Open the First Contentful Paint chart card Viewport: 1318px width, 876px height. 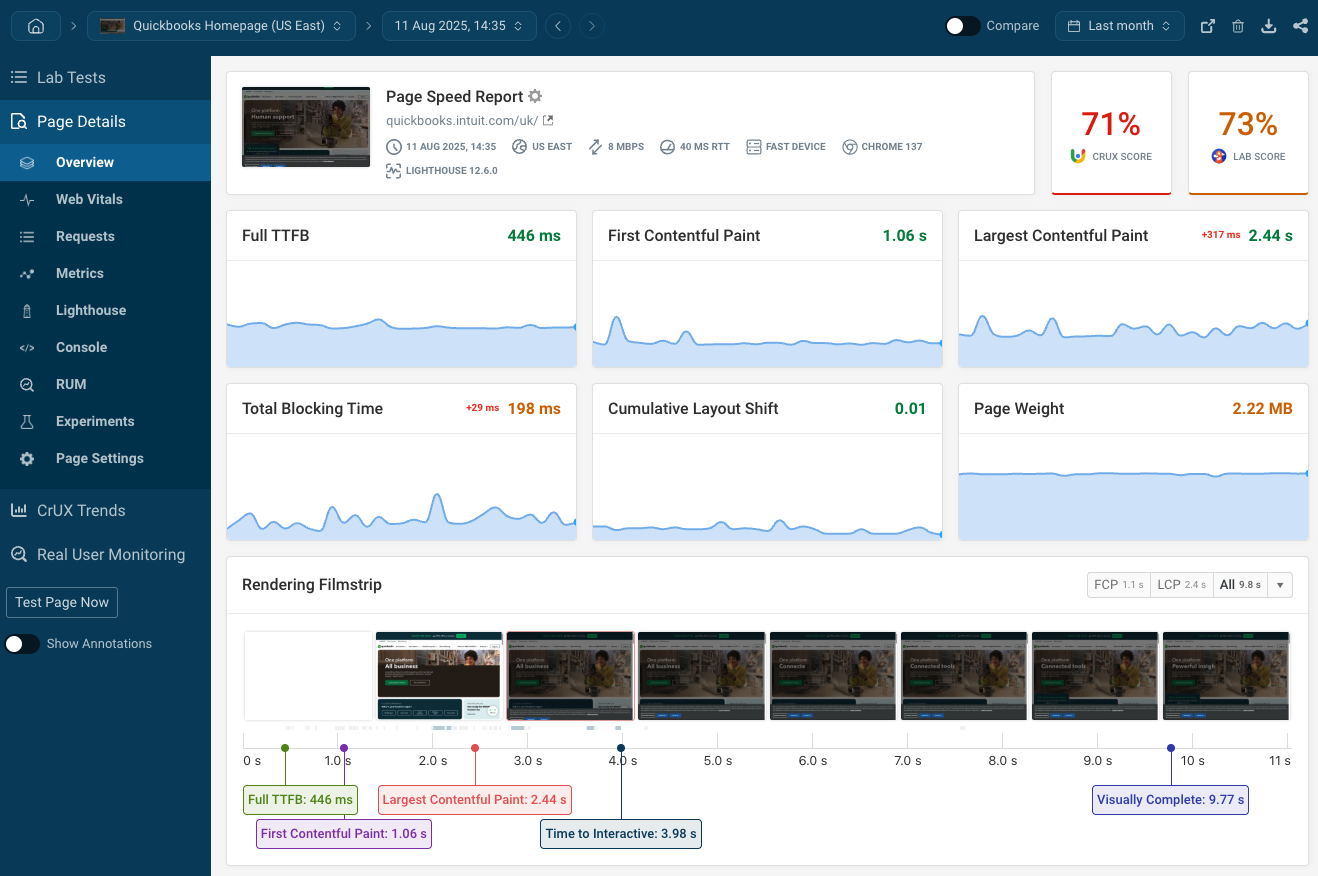pos(767,289)
